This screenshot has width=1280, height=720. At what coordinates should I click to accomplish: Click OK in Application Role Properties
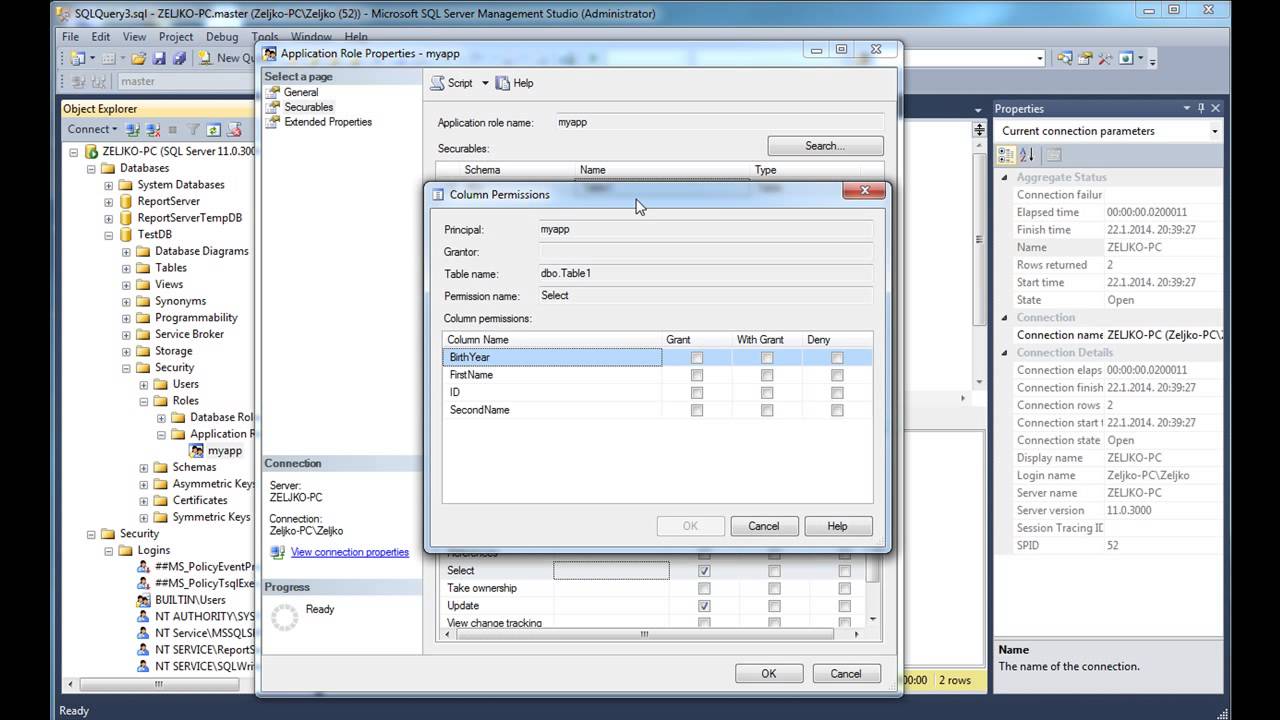(x=768, y=674)
